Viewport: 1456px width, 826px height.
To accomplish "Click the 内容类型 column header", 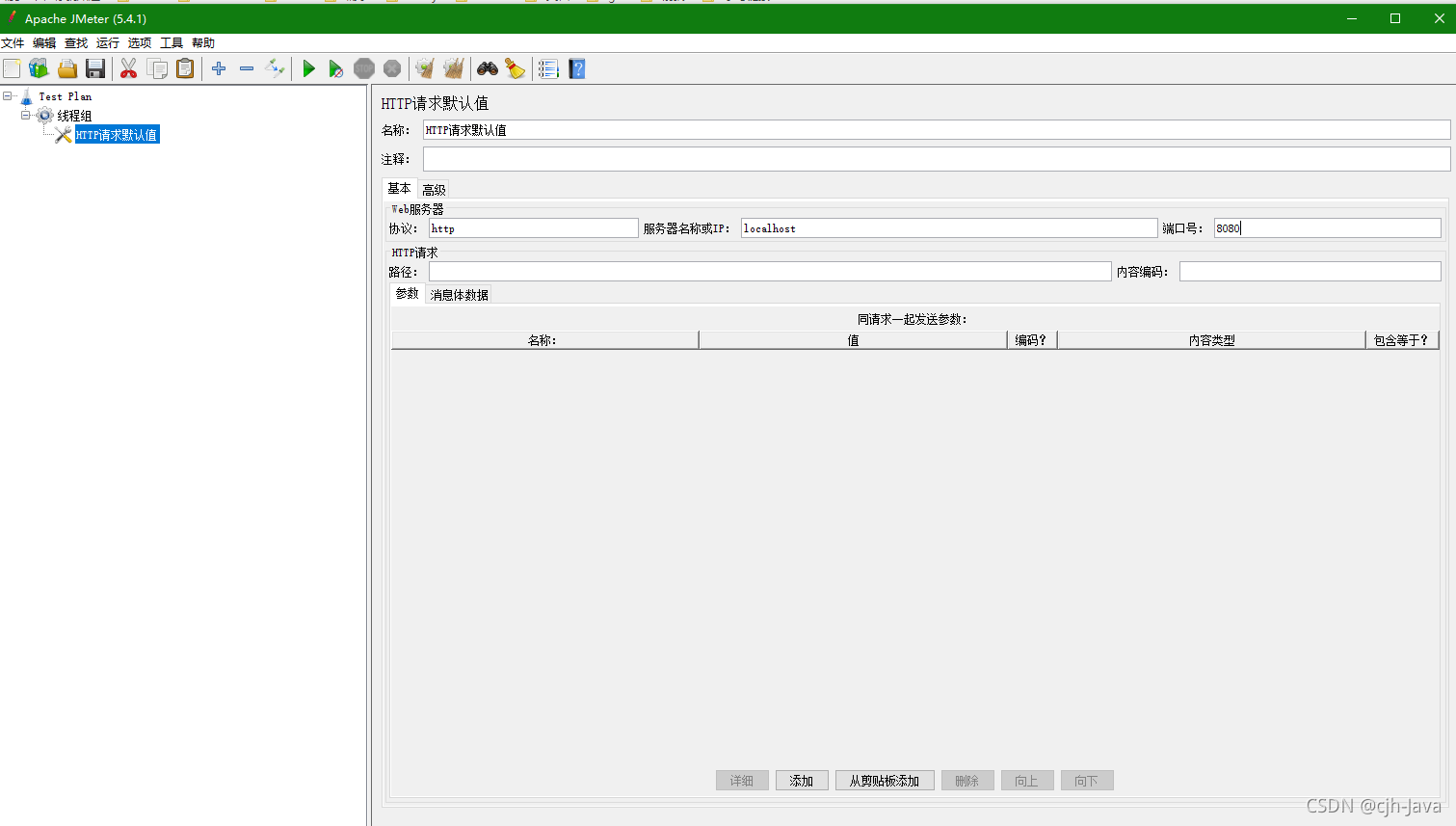I will point(1211,340).
